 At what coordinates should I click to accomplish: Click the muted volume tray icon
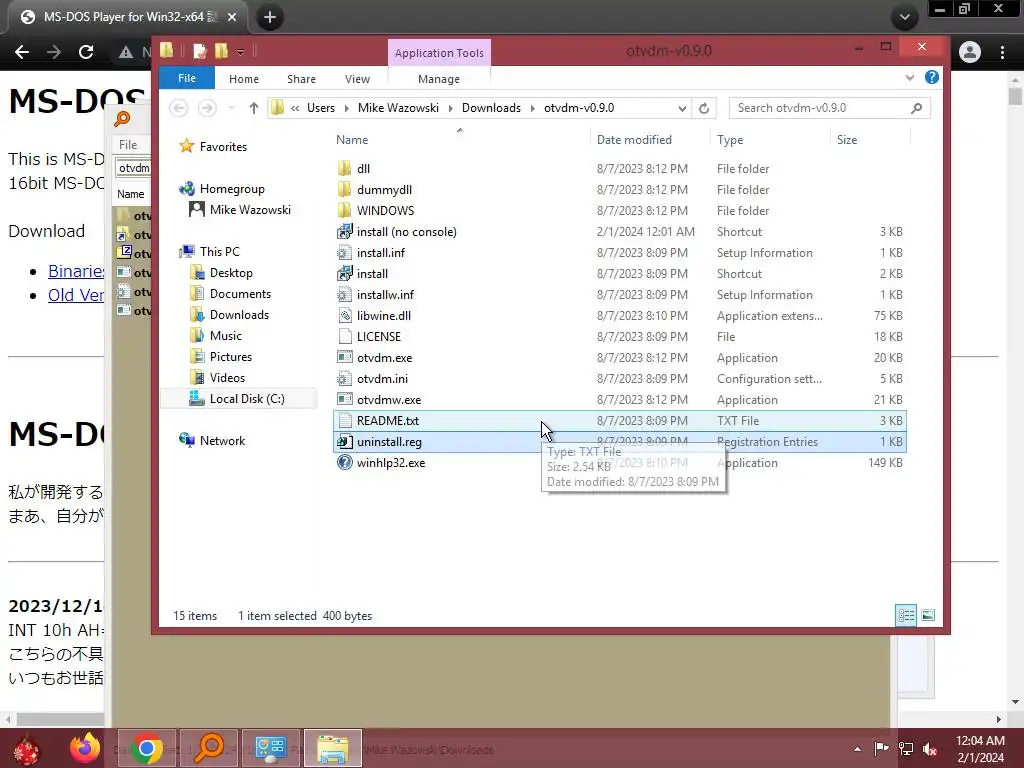coord(930,749)
